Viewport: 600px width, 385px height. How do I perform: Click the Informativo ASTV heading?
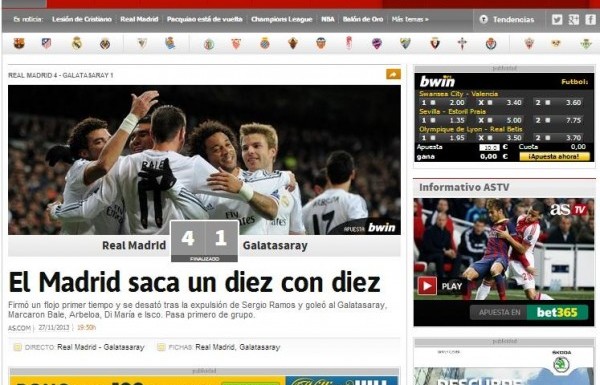click(x=464, y=187)
